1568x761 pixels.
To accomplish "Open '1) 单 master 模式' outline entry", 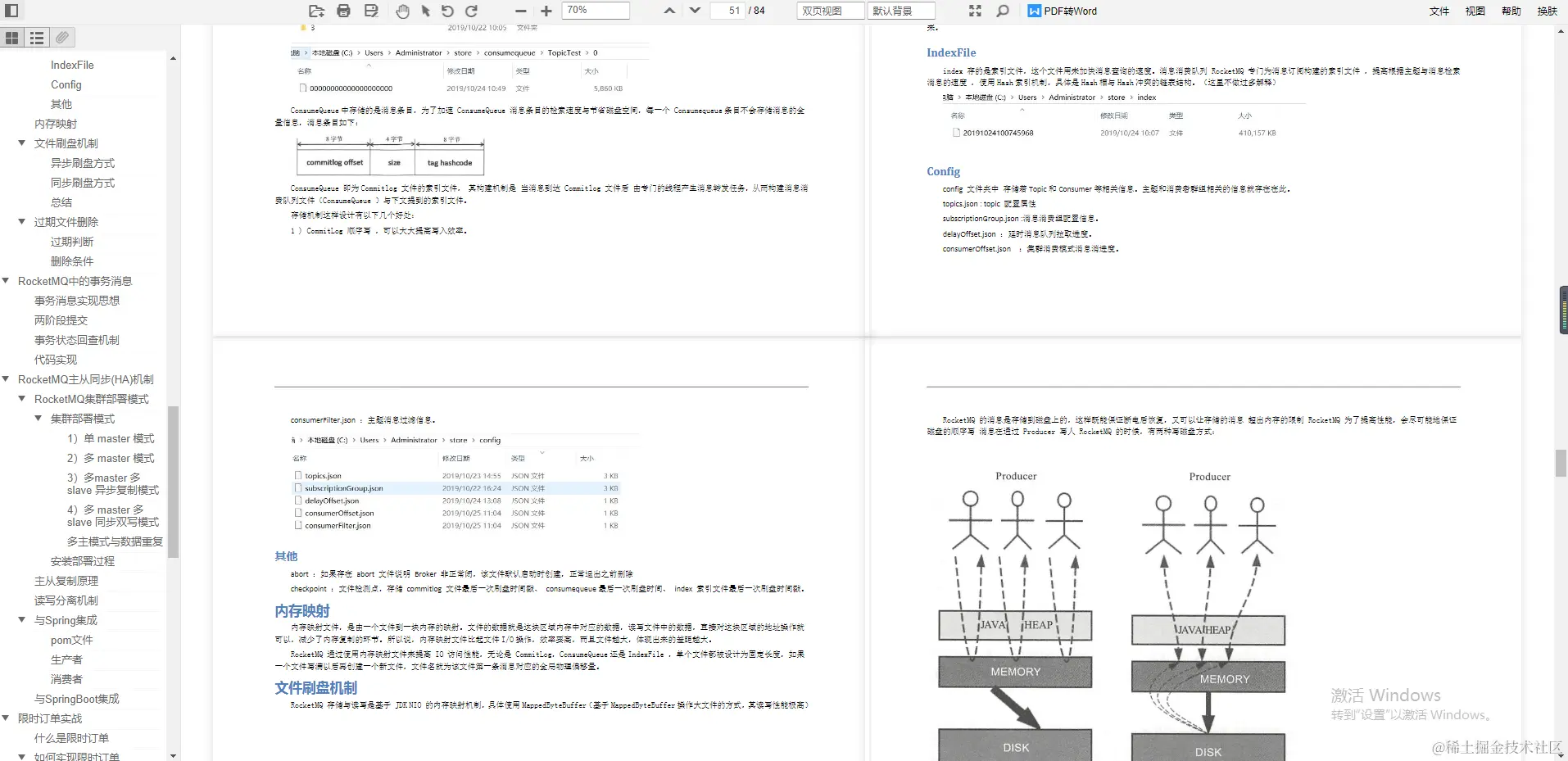I will 111,438.
